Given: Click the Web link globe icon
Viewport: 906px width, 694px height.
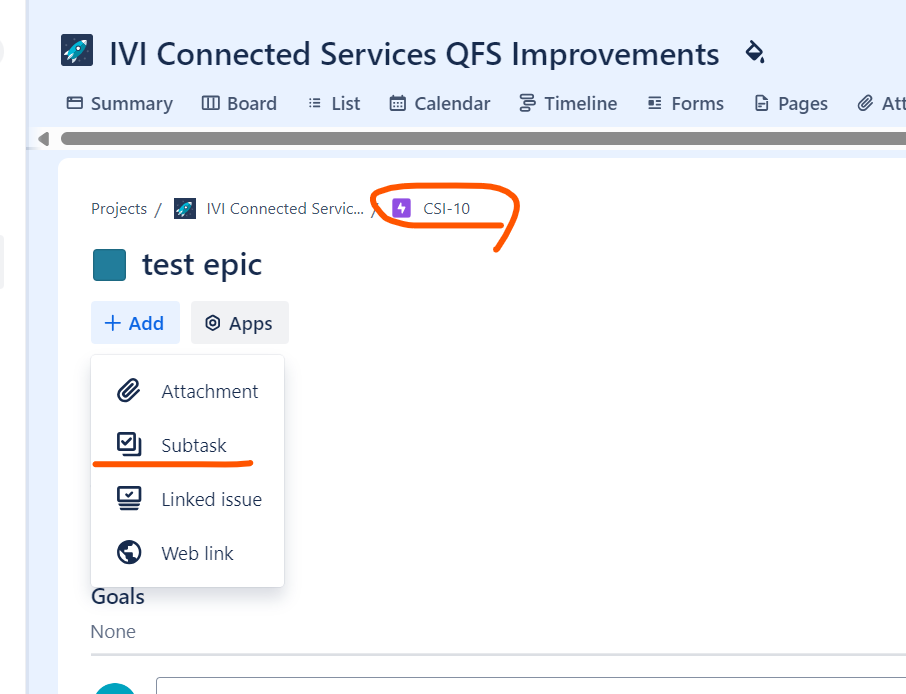Looking at the screenshot, I should [129, 552].
